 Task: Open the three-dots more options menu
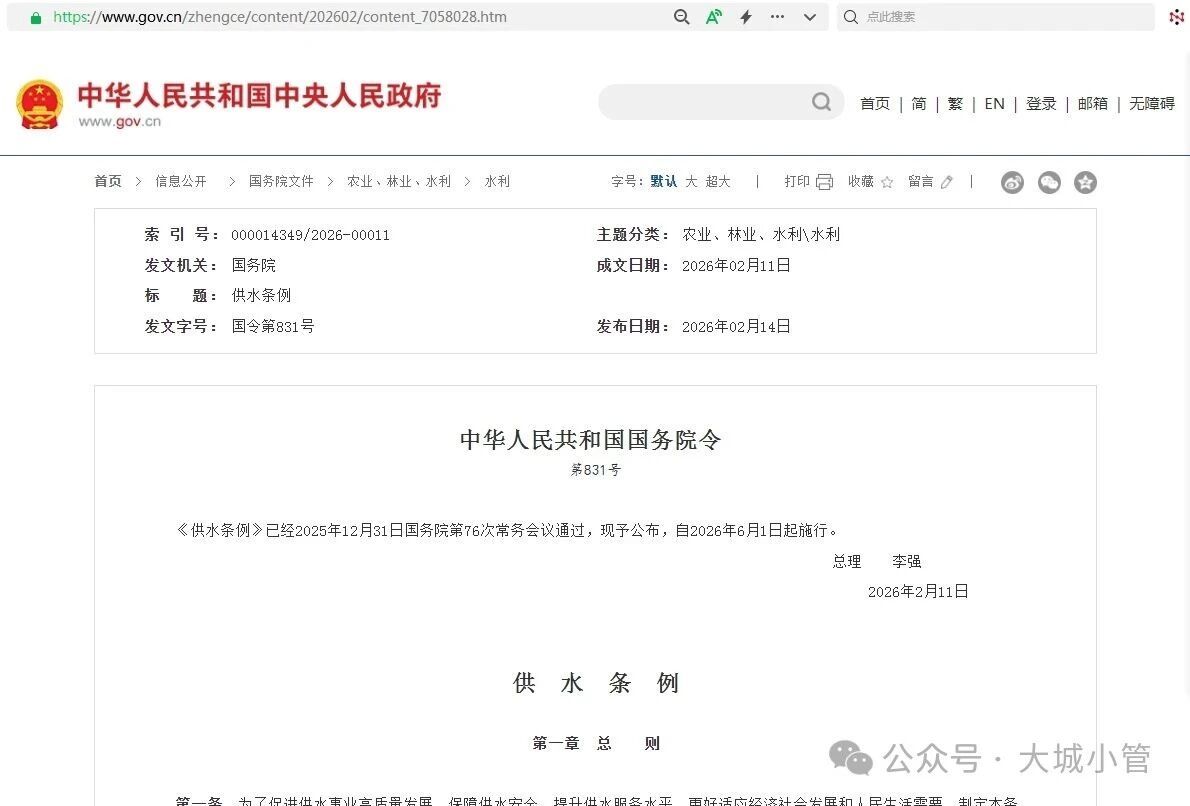(778, 17)
